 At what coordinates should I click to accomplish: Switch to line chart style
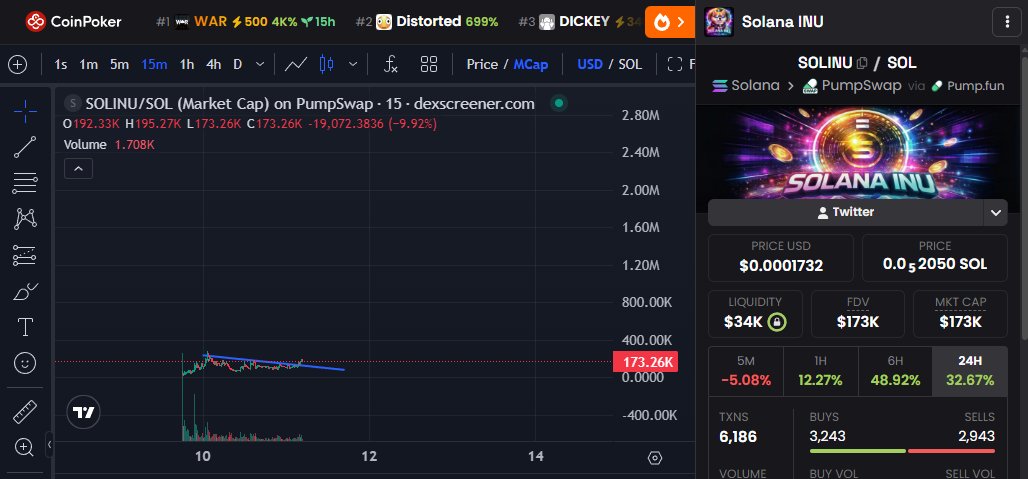[296, 64]
